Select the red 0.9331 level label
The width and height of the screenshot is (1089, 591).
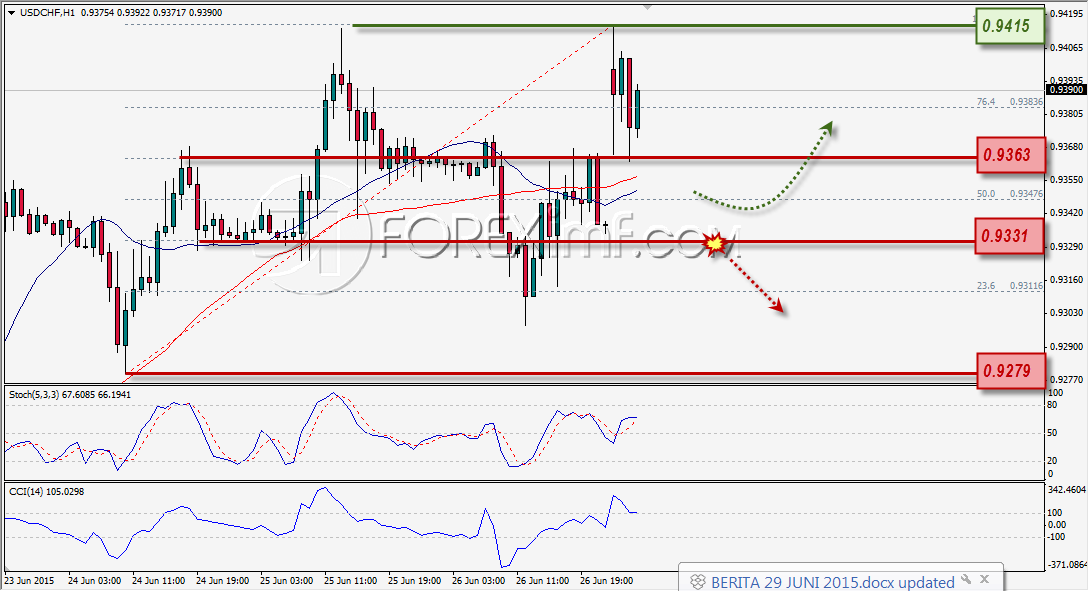pyautogui.click(x=1010, y=236)
